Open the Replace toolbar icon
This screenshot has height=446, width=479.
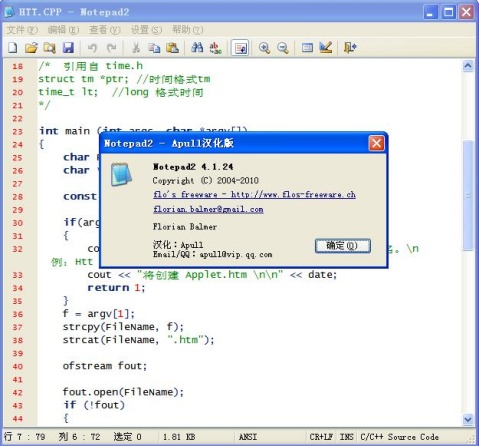point(216,48)
